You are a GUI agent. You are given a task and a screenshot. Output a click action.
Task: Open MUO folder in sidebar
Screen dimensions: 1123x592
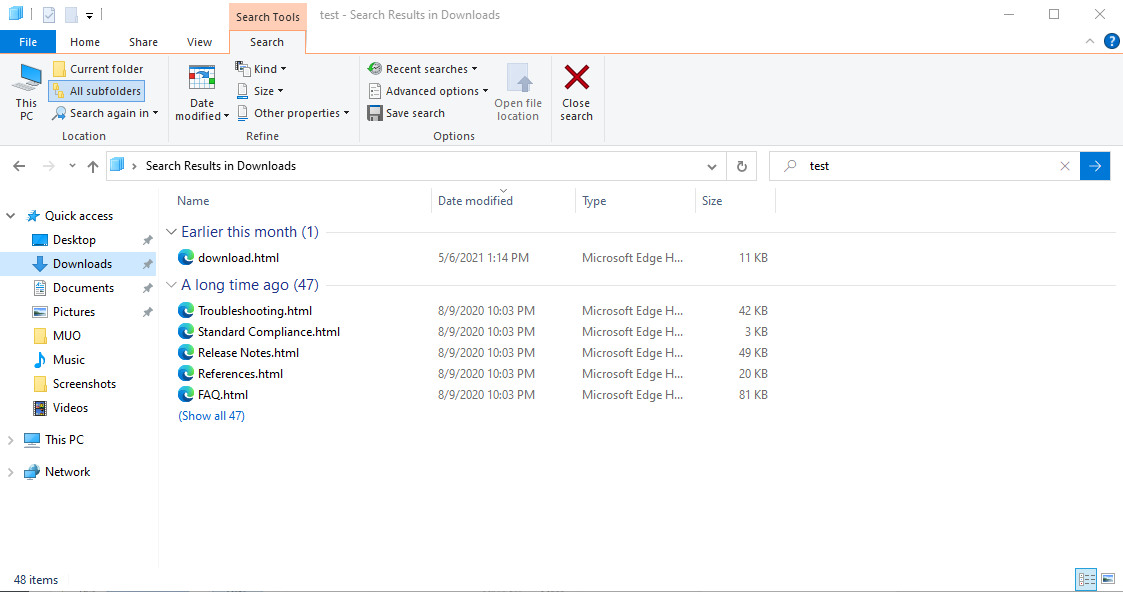67,336
